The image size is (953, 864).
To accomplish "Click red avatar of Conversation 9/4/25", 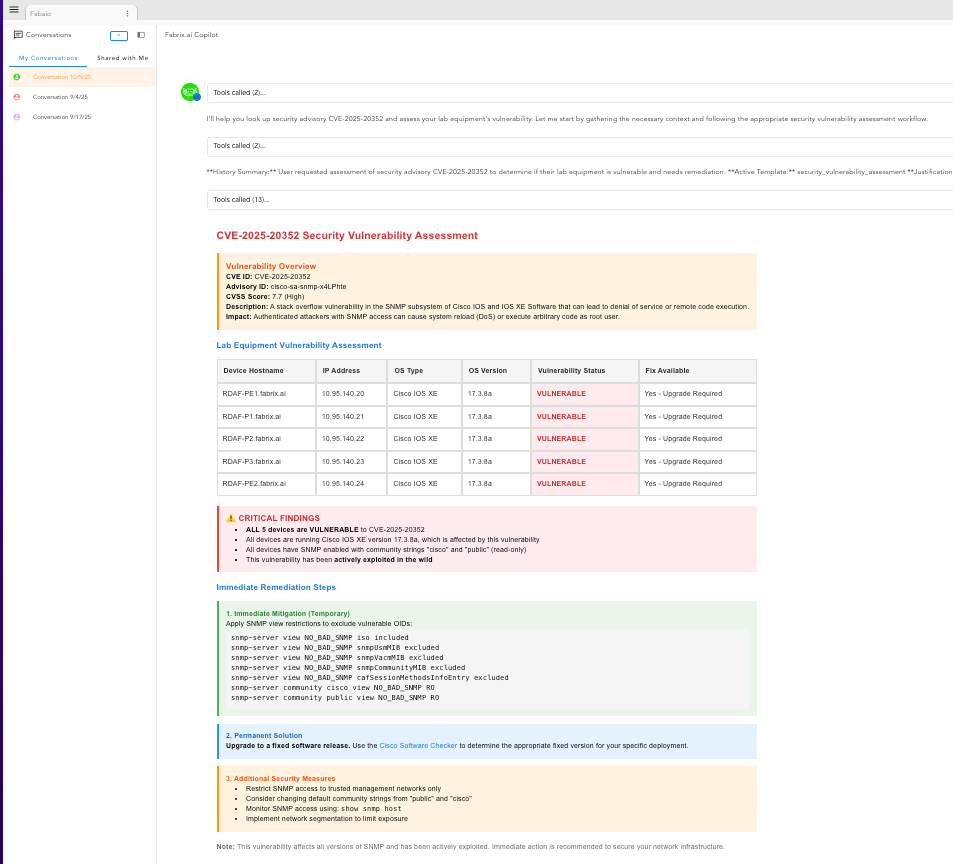I will click(16, 97).
